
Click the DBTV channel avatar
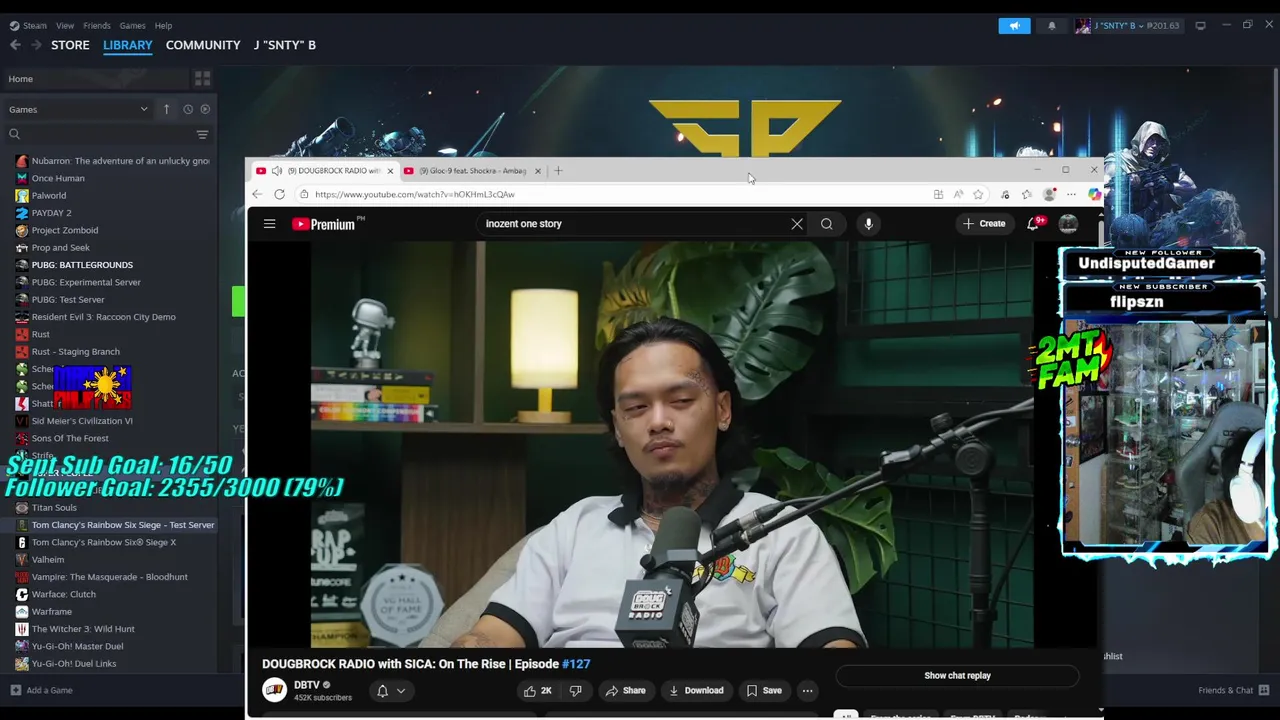point(274,690)
